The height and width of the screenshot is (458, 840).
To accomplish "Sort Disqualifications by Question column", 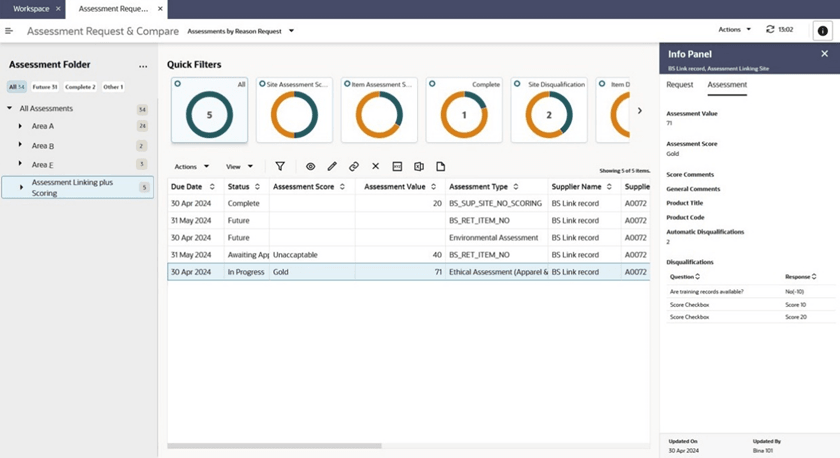I will click(x=698, y=276).
